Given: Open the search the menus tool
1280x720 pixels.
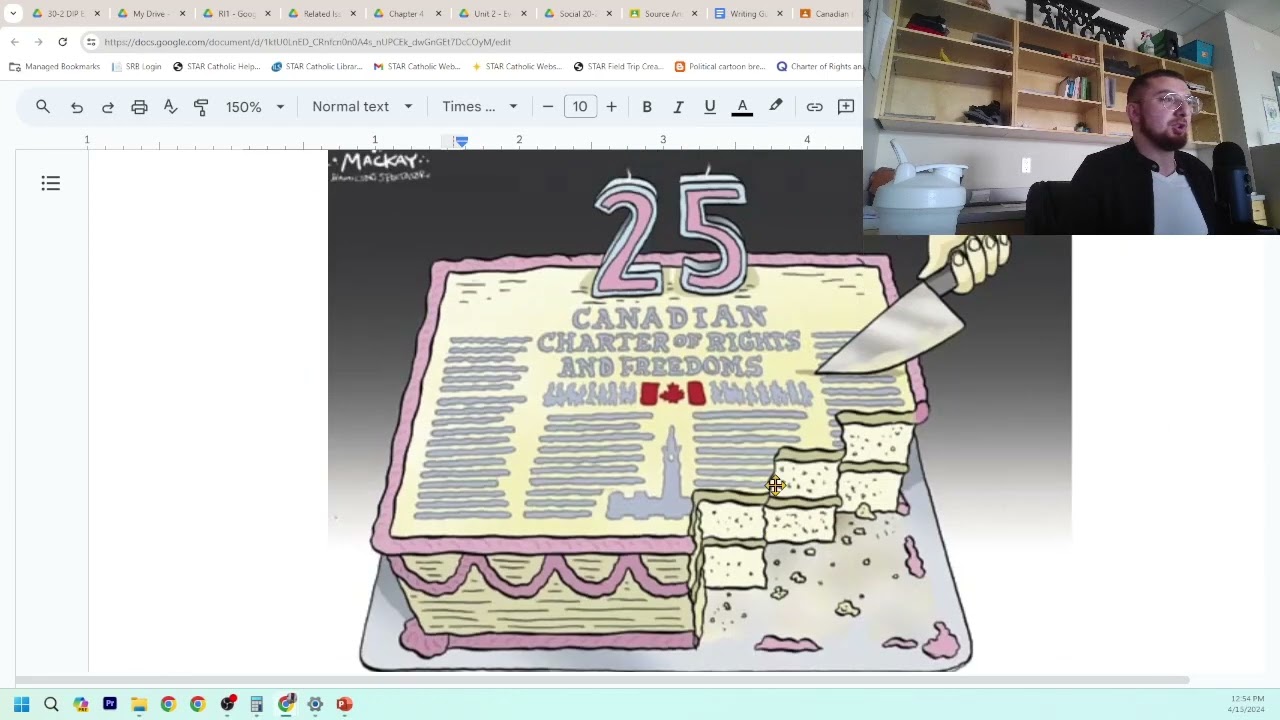Looking at the screenshot, I should click(x=43, y=106).
